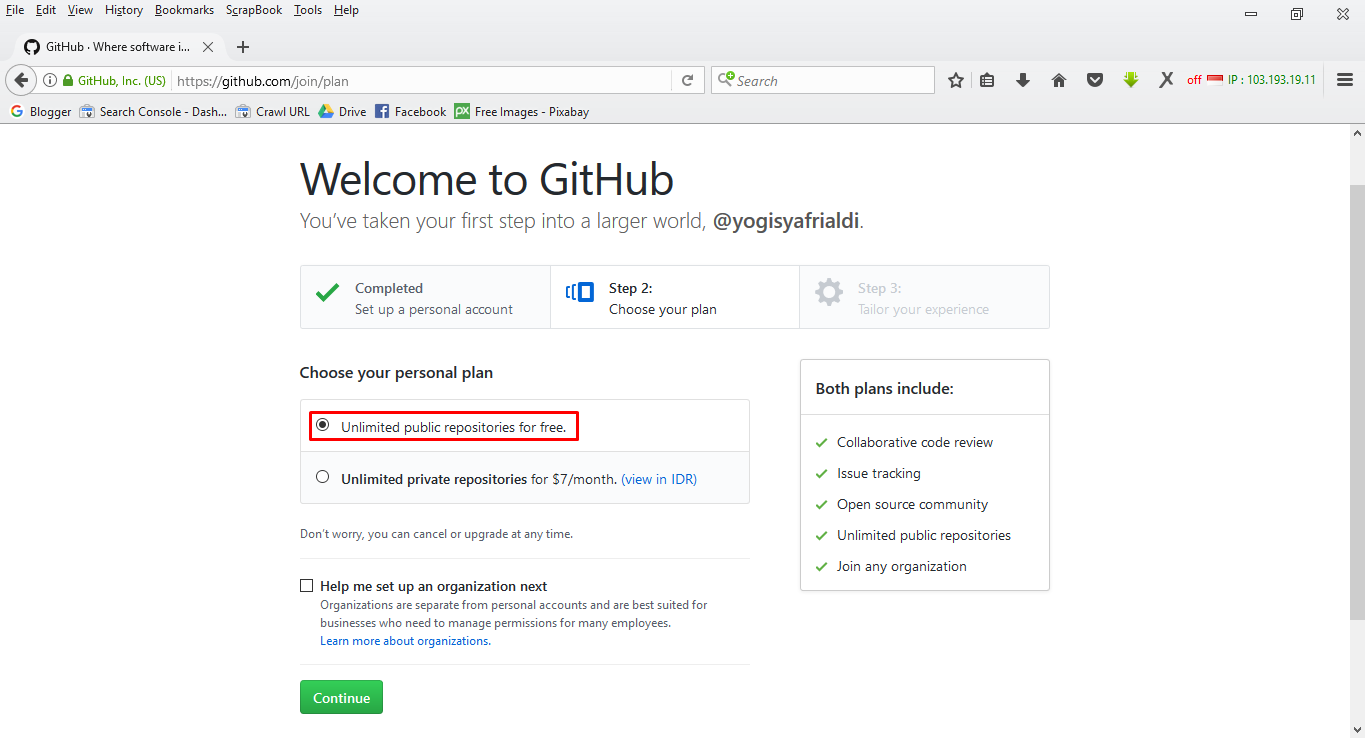The image size is (1365, 738).
Task: Open the home page icon
Action: click(x=1058, y=80)
